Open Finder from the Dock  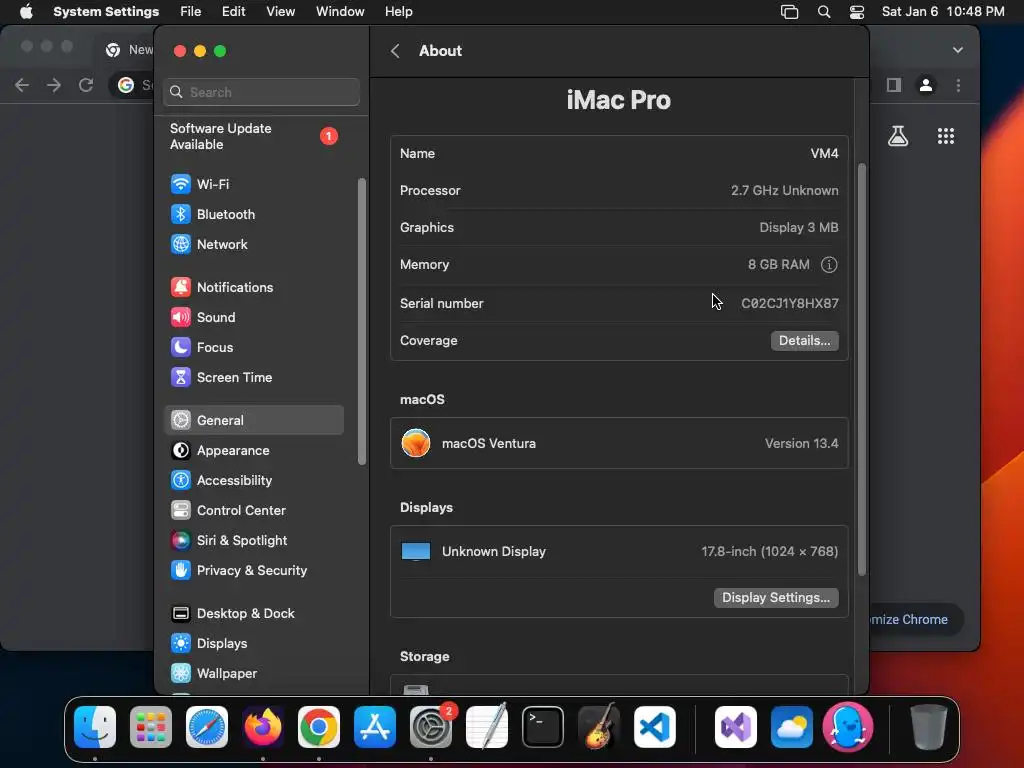(x=95, y=727)
